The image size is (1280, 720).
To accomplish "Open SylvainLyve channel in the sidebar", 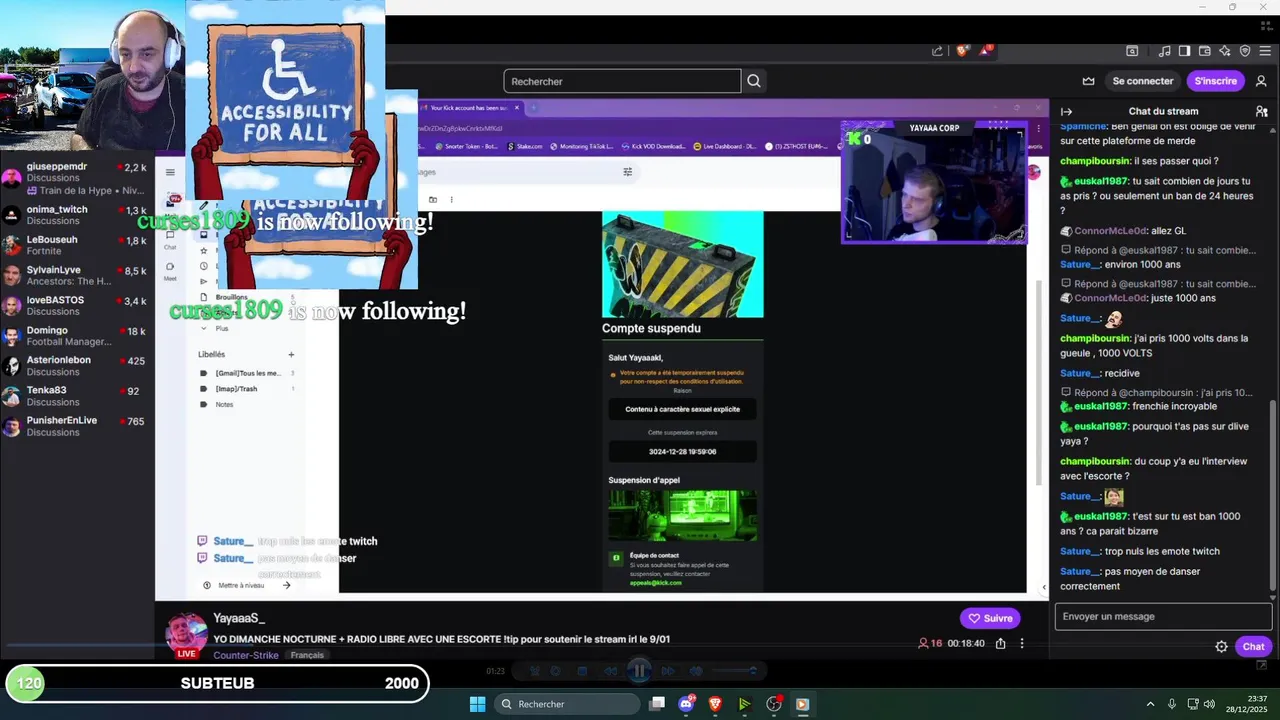I will point(77,275).
